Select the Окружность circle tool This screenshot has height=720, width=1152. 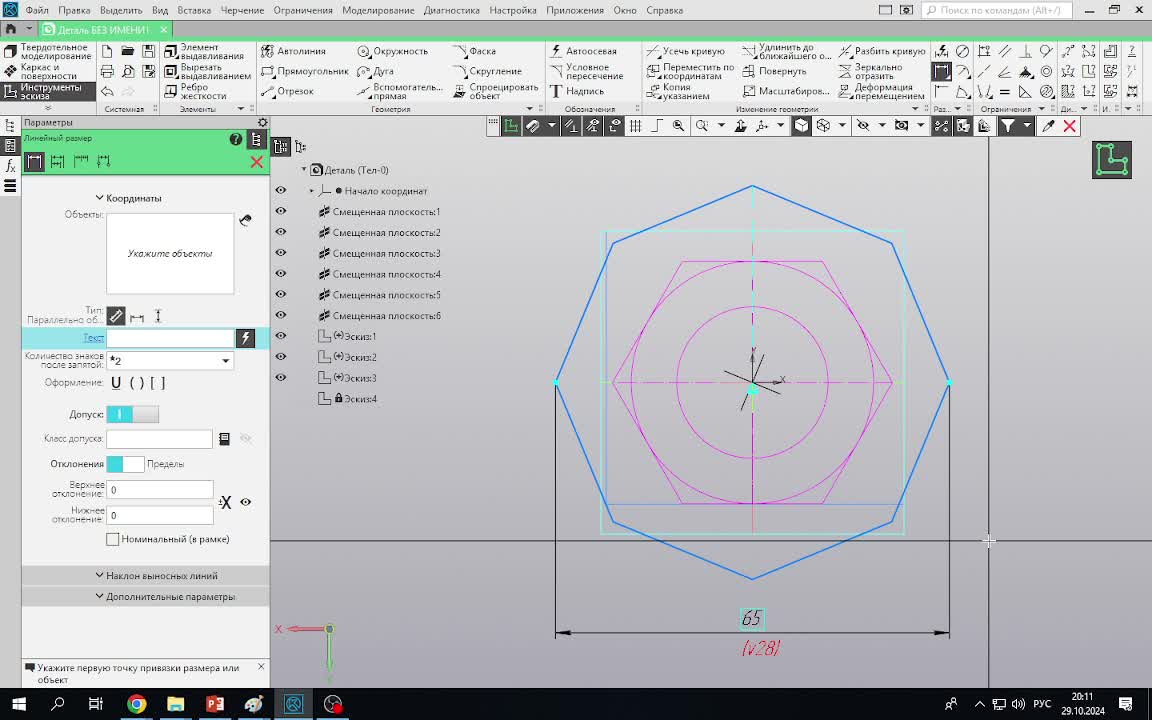point(392,51)
